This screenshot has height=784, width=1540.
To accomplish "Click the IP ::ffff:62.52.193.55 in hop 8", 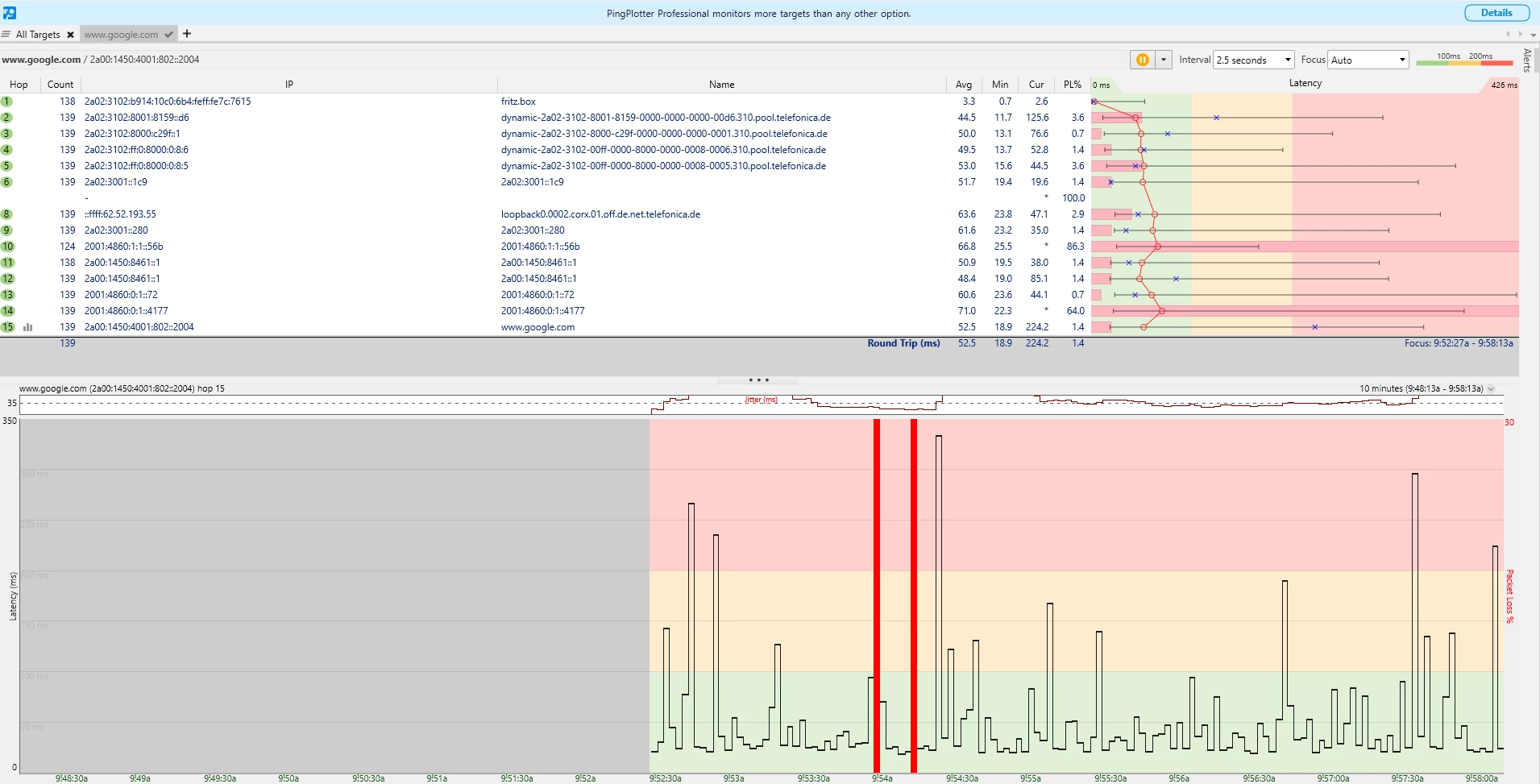I will (120, 214).
